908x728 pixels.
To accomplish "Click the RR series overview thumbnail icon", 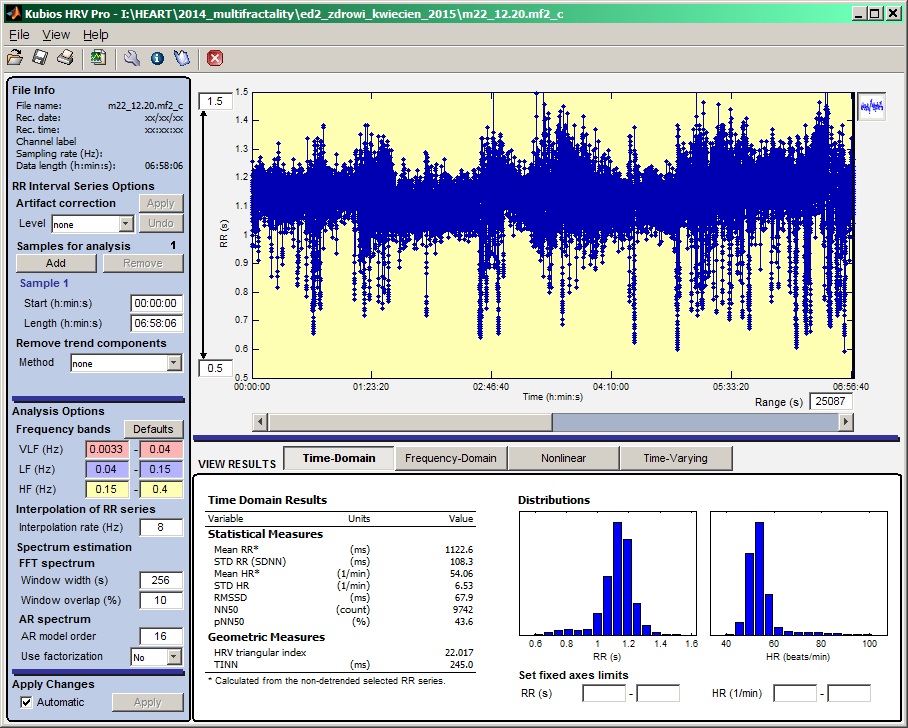I will coord(872,106).
